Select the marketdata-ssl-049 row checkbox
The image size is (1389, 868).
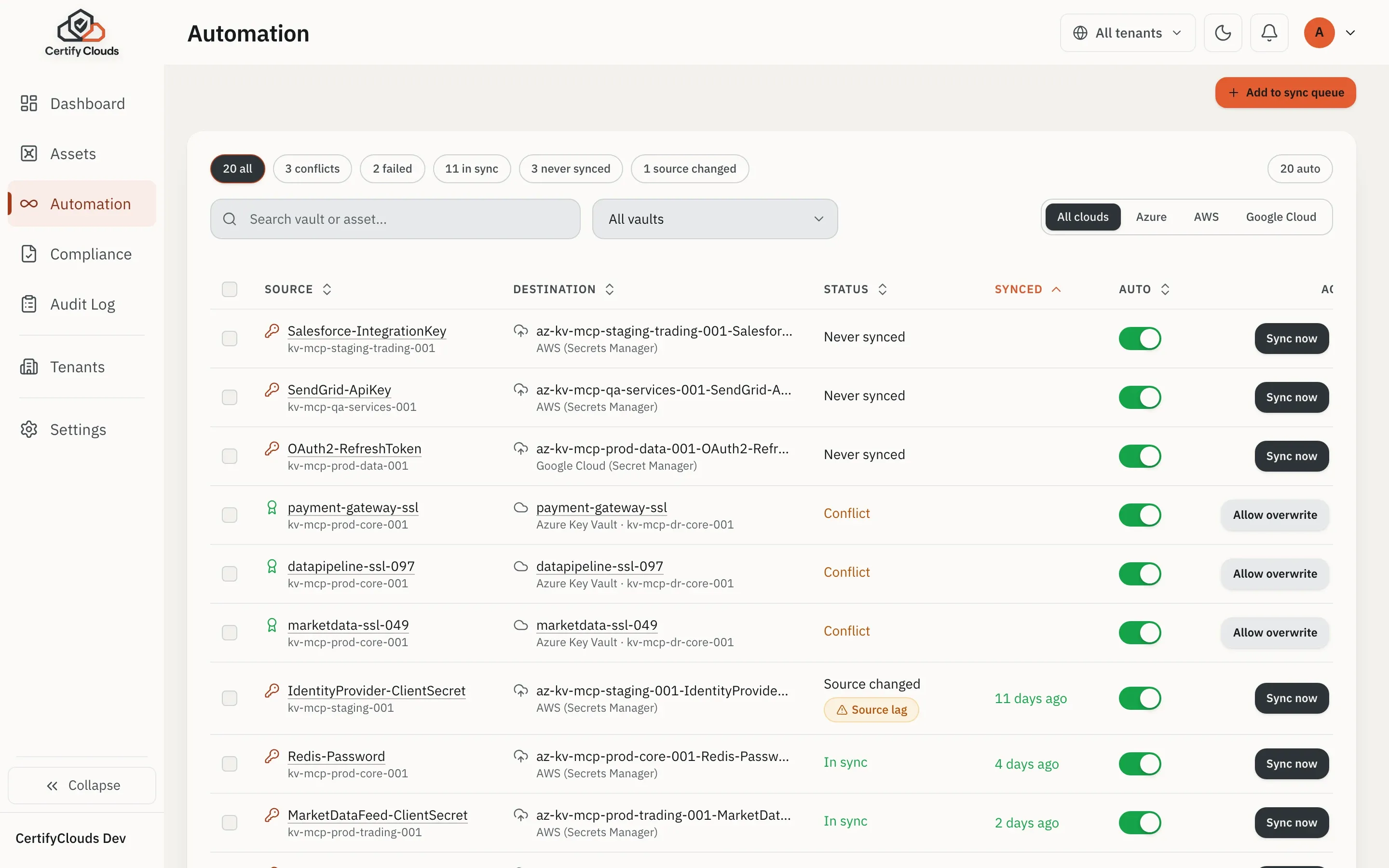click(230, 632)
